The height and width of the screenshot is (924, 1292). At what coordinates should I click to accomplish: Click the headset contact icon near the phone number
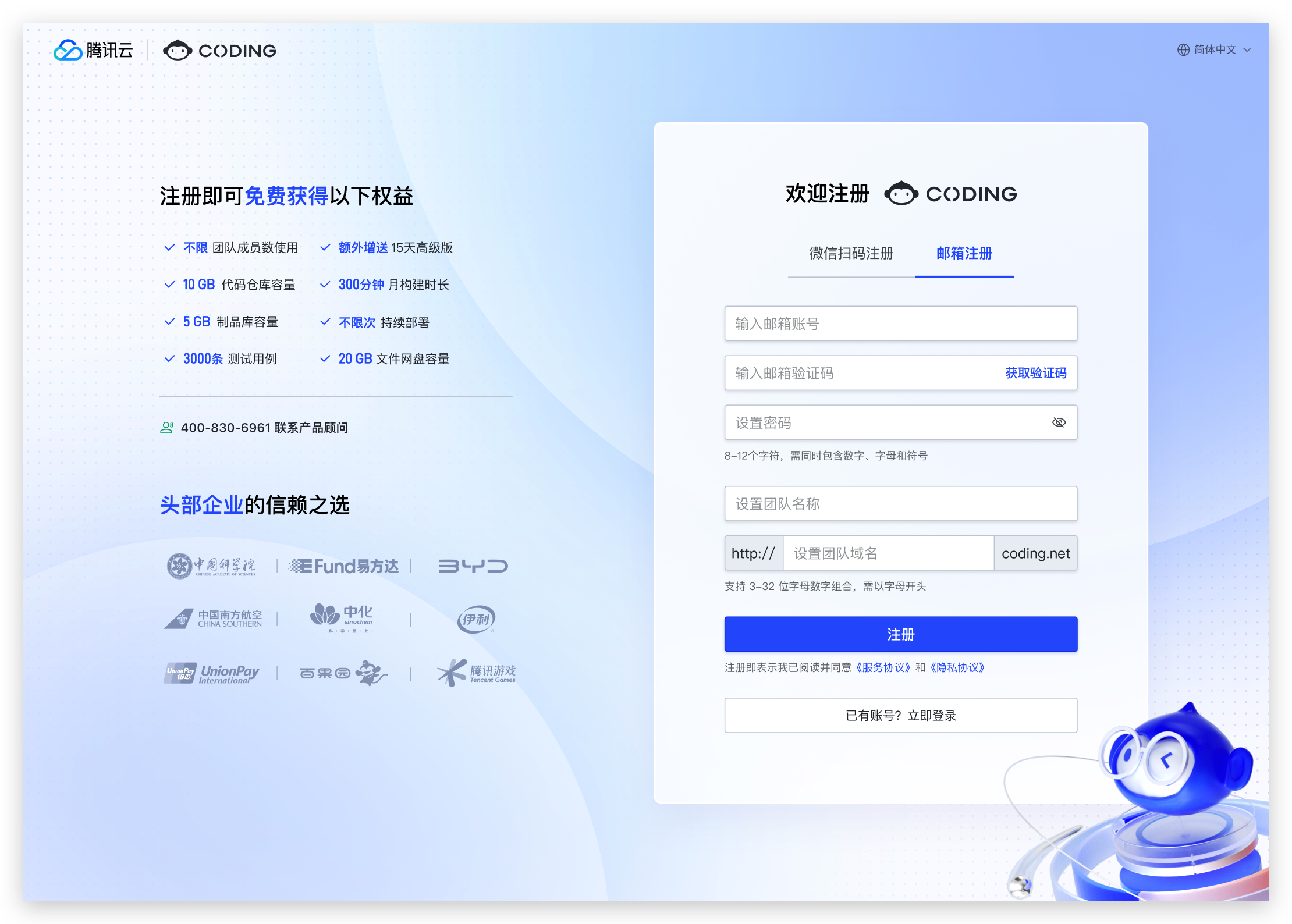[x=167, y=427]
